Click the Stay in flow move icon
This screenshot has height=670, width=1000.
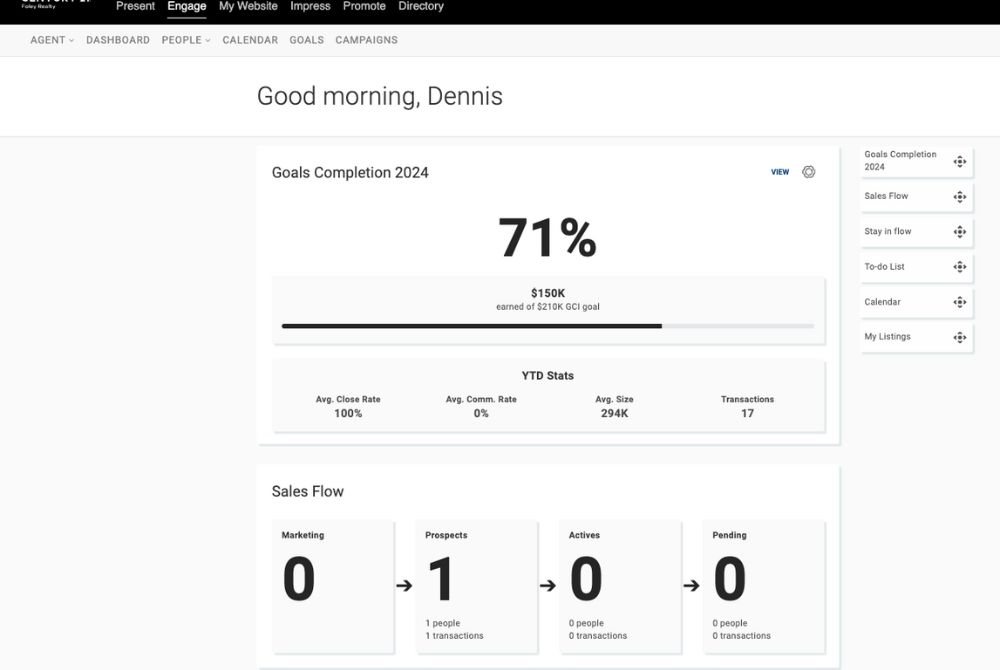(x=959, y=232)
